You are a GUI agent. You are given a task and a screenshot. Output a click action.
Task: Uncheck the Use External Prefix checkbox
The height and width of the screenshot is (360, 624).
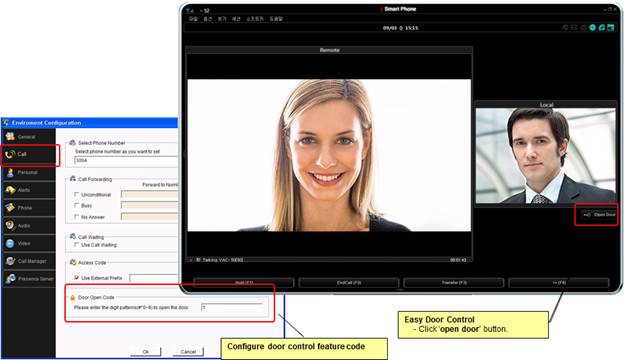coord(76,278)
